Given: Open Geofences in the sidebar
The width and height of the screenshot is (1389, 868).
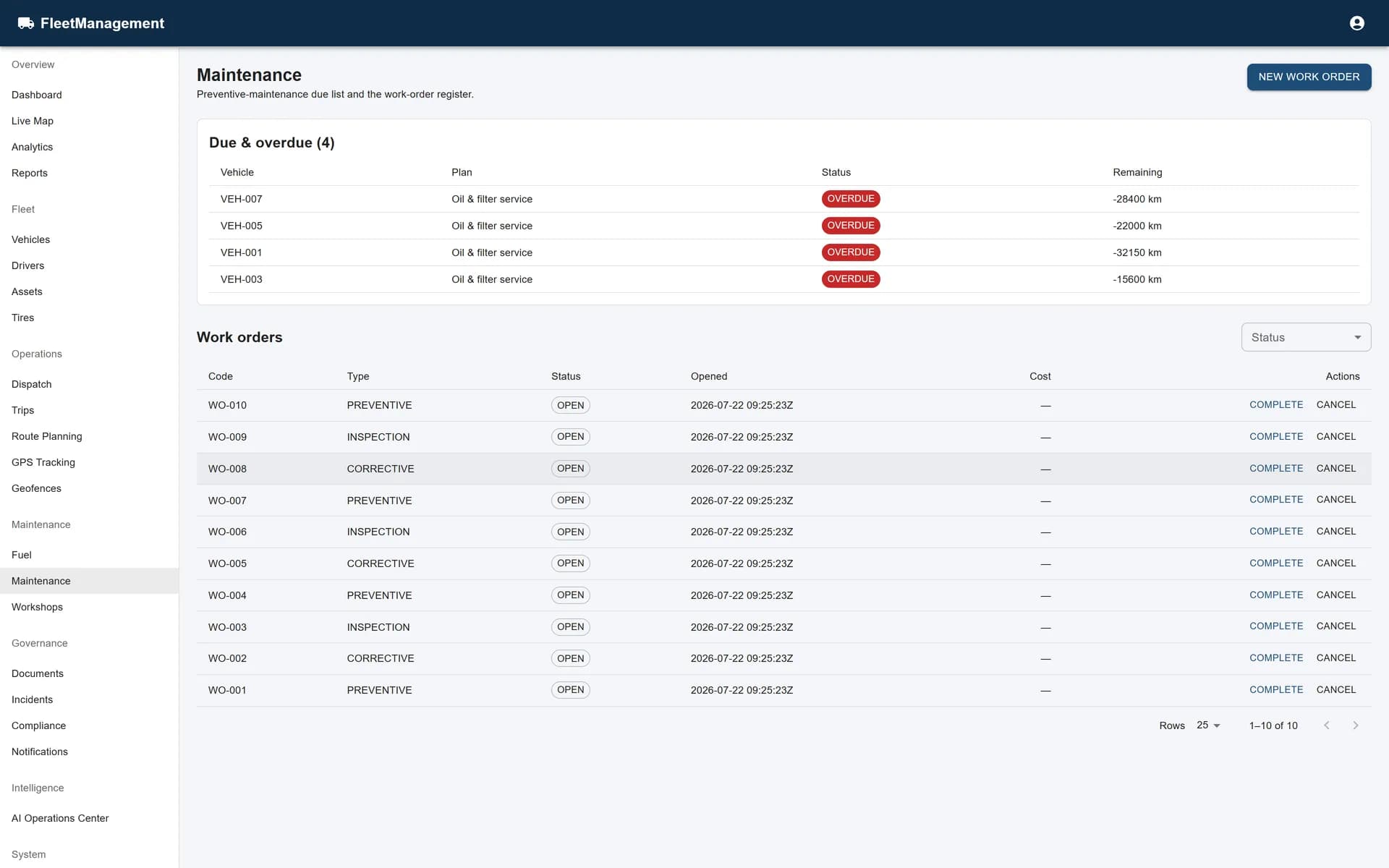Looking at the screenshot, I should tap(89, 488).
